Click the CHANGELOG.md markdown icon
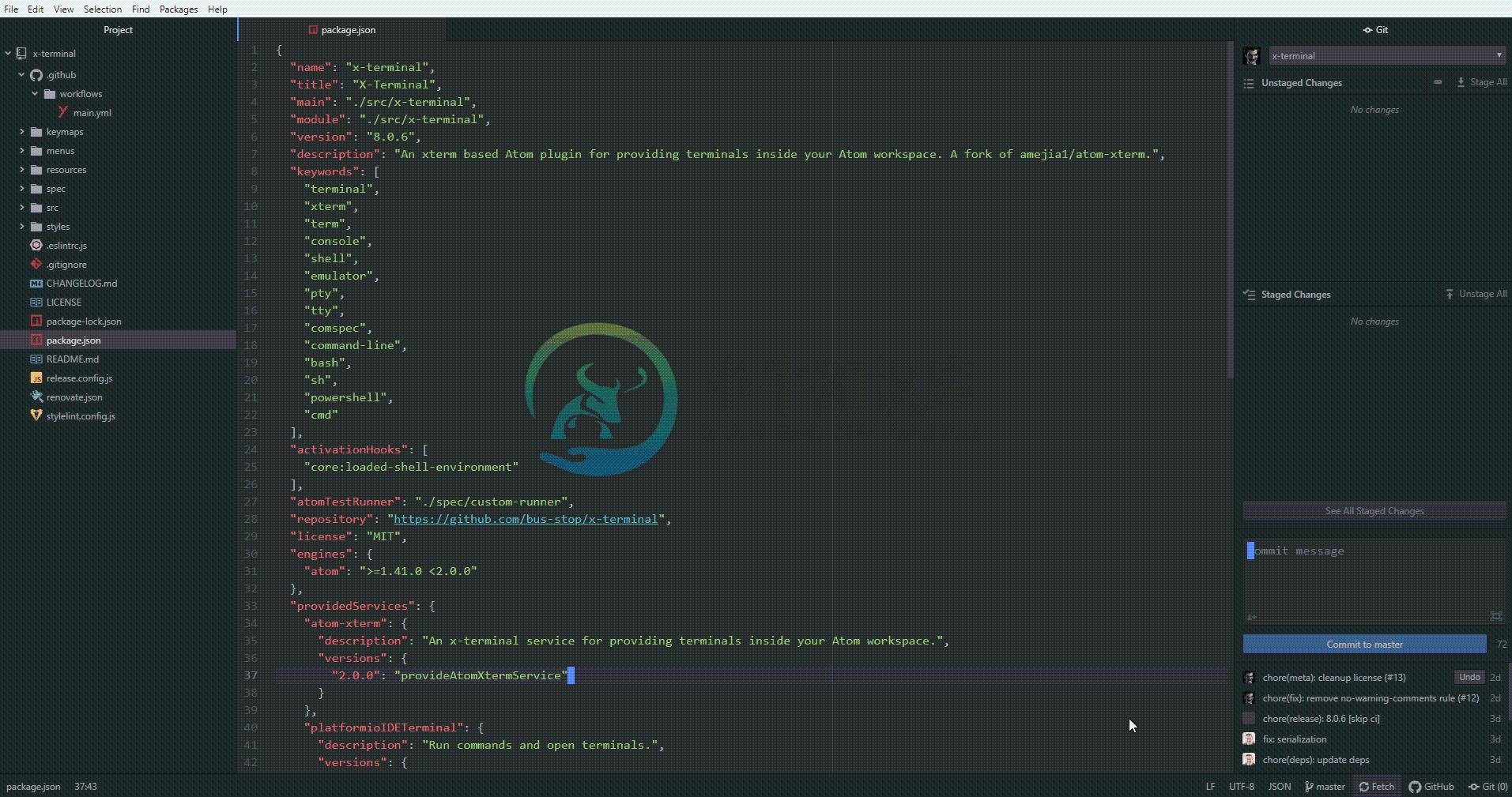 click(x=36, y=284)
